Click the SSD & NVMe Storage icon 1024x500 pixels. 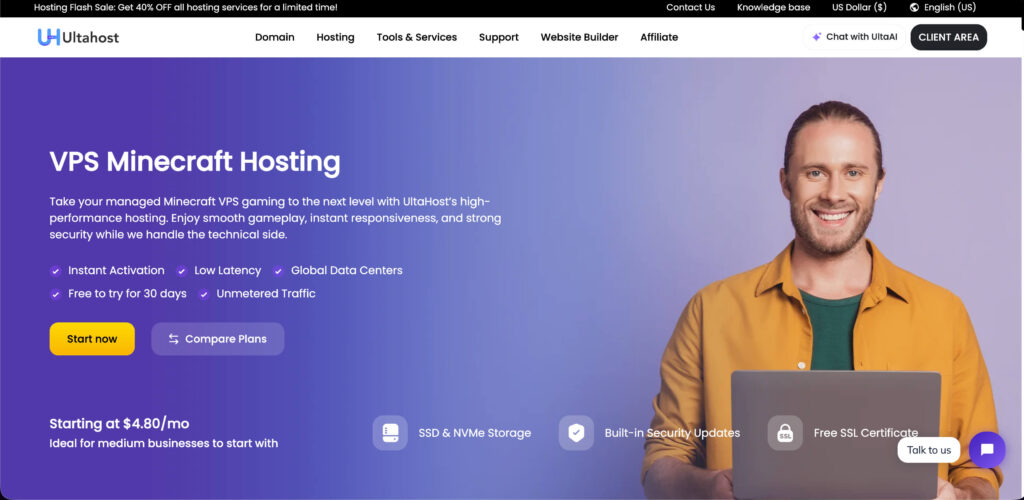coord(390,433)
